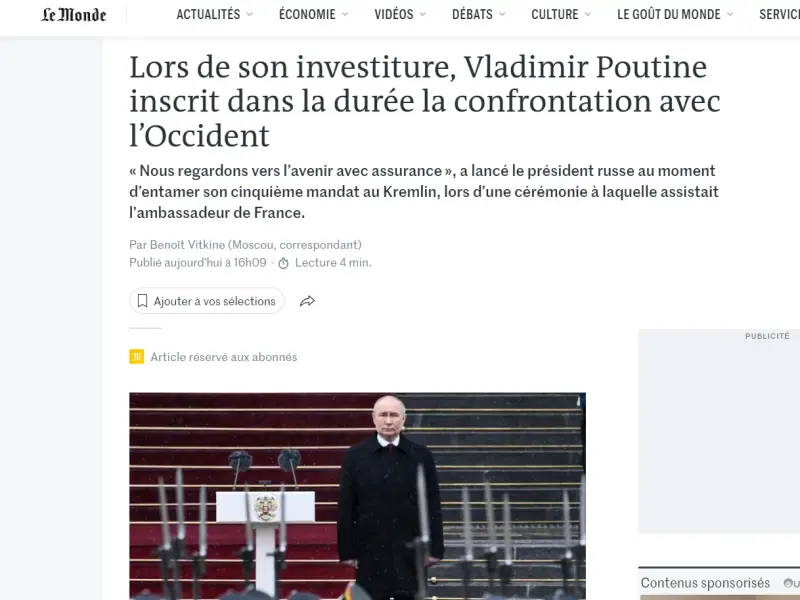
Task: Open the Services menu item
Action: coord(779,14)
